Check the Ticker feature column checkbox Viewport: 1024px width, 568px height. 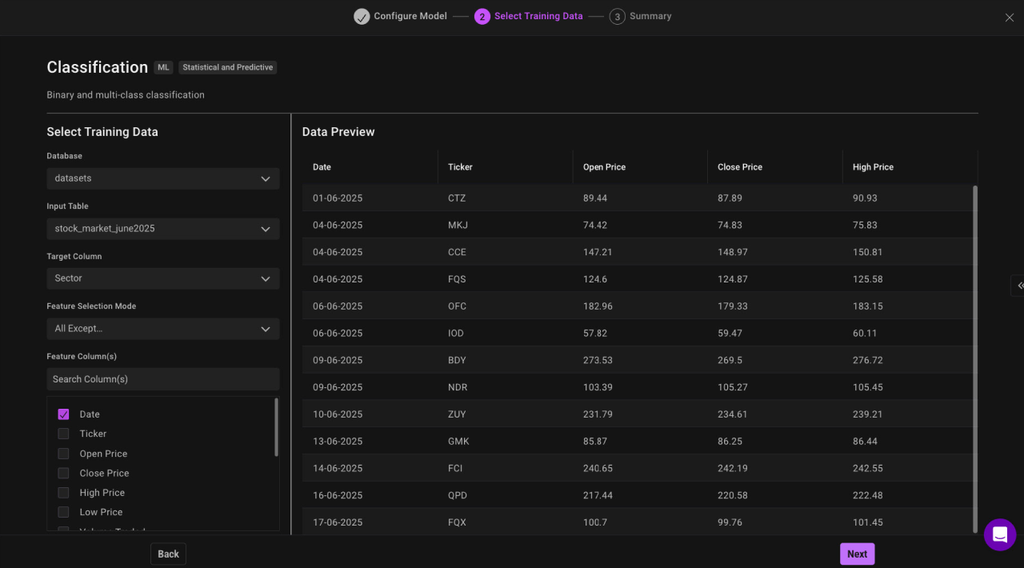point(64,434)
